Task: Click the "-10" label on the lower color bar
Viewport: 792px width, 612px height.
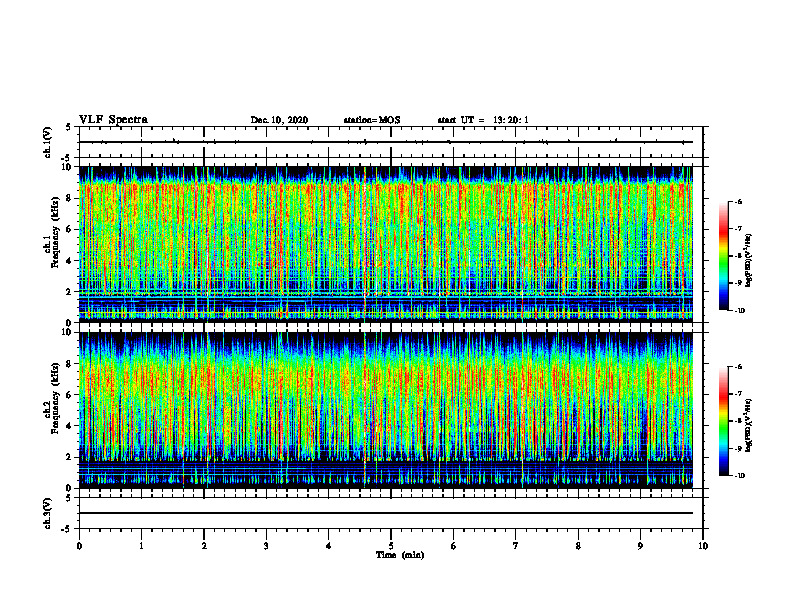Action: click(739, 476)
